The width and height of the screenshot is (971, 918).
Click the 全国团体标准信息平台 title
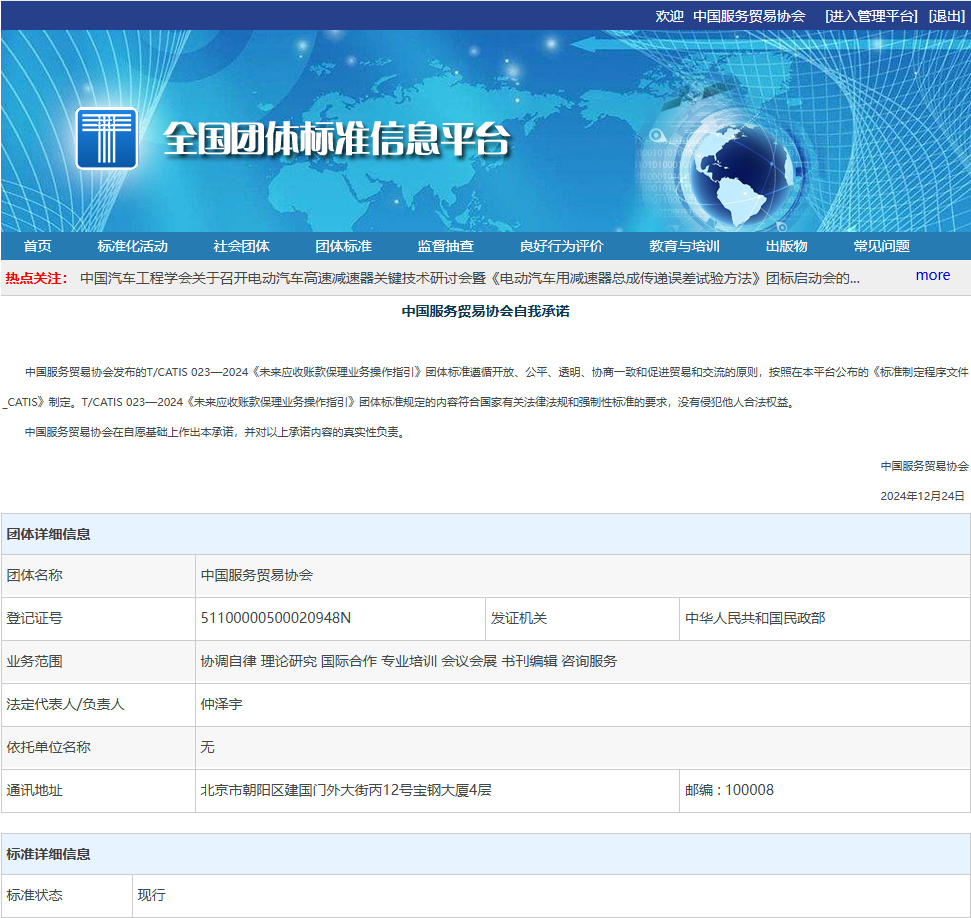coord(336,139)
